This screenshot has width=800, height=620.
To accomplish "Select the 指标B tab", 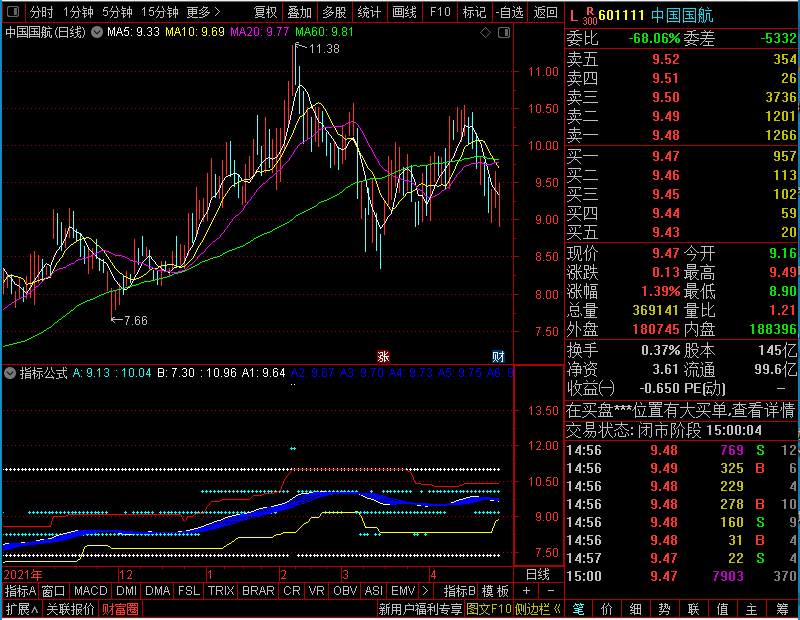I will point(460,591).
